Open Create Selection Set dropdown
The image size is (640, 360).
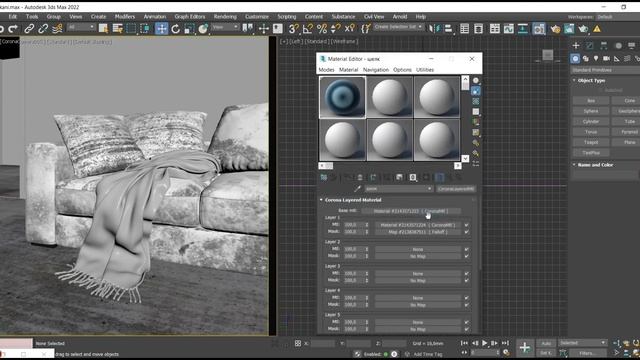(x=398, y=27)
